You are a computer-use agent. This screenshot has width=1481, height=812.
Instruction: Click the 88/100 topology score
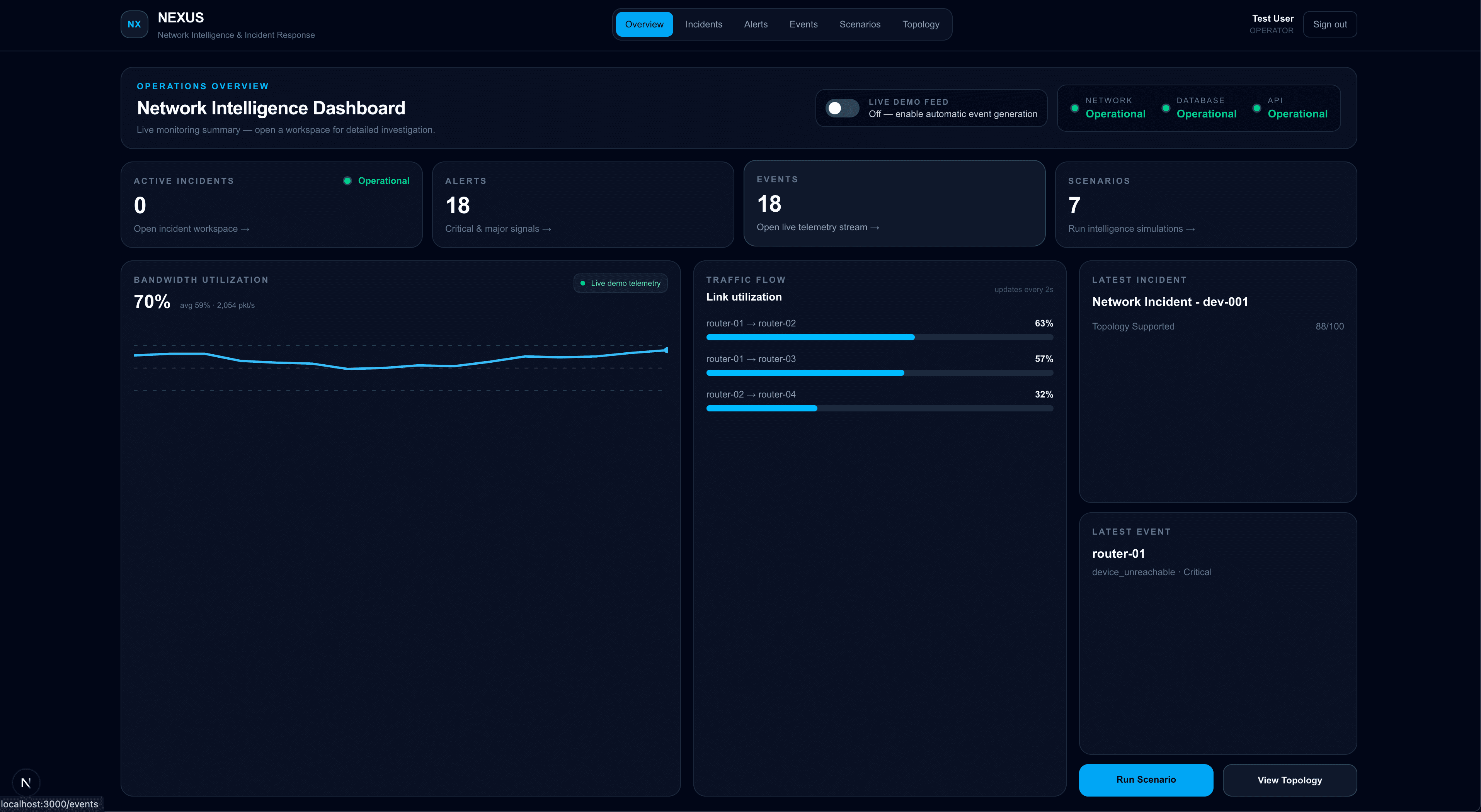tap(1330, 326)
